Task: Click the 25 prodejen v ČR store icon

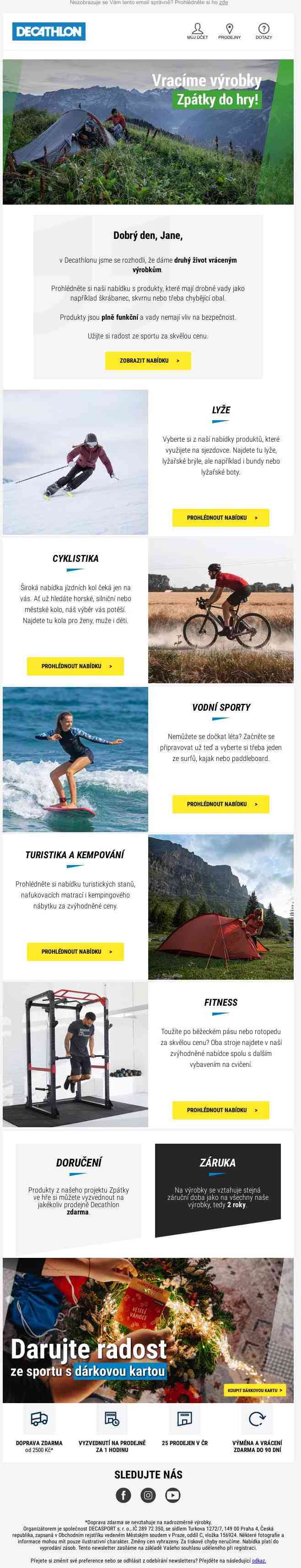Action: (x=185, y=1419)
